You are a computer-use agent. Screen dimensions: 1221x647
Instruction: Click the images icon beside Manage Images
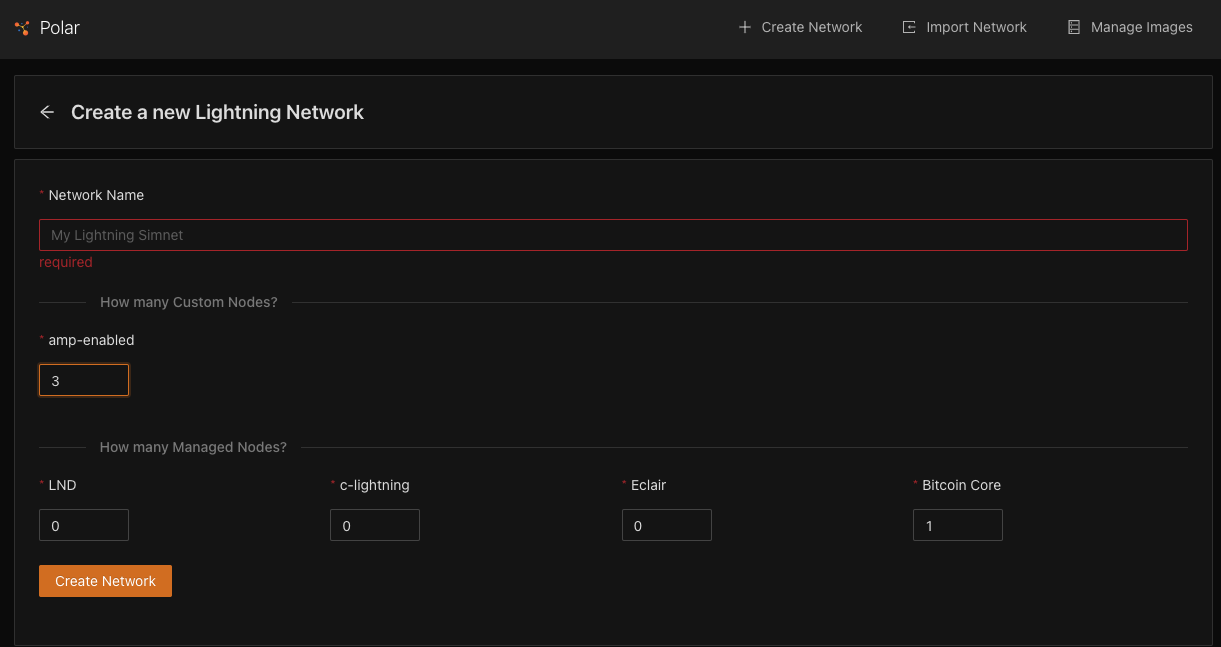point(1074,27)
